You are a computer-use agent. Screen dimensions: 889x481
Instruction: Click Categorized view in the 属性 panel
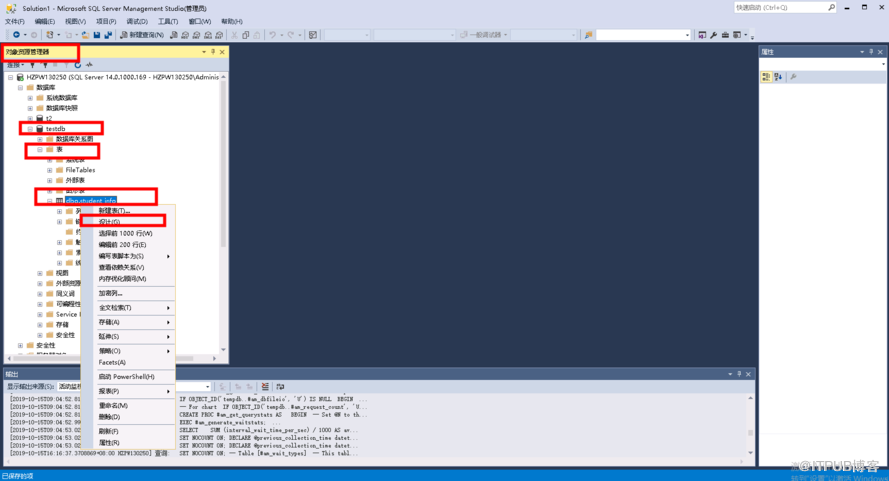(x=765, y=76)
